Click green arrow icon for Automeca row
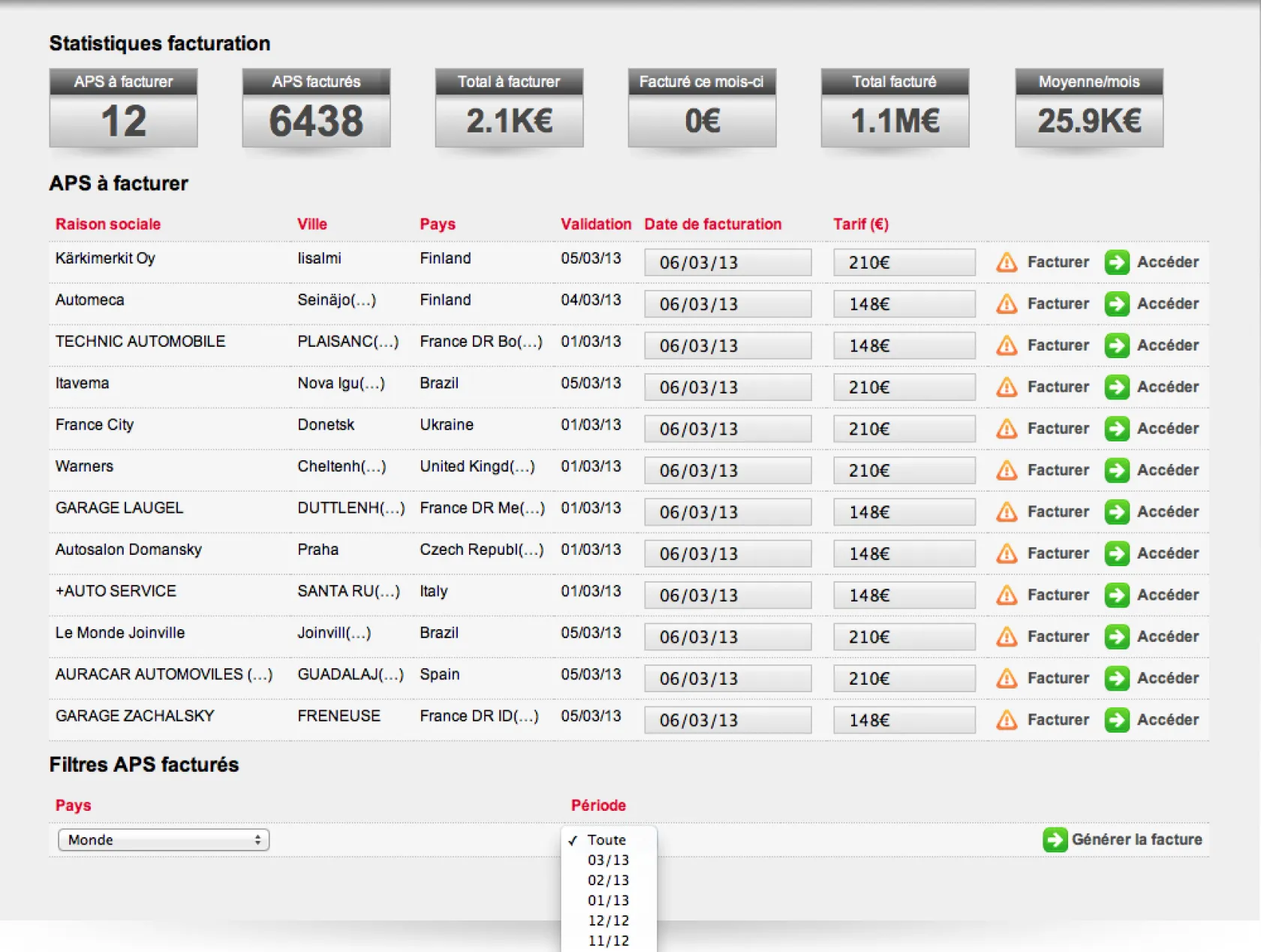The image size is (1261, 952). point(1117,304)
